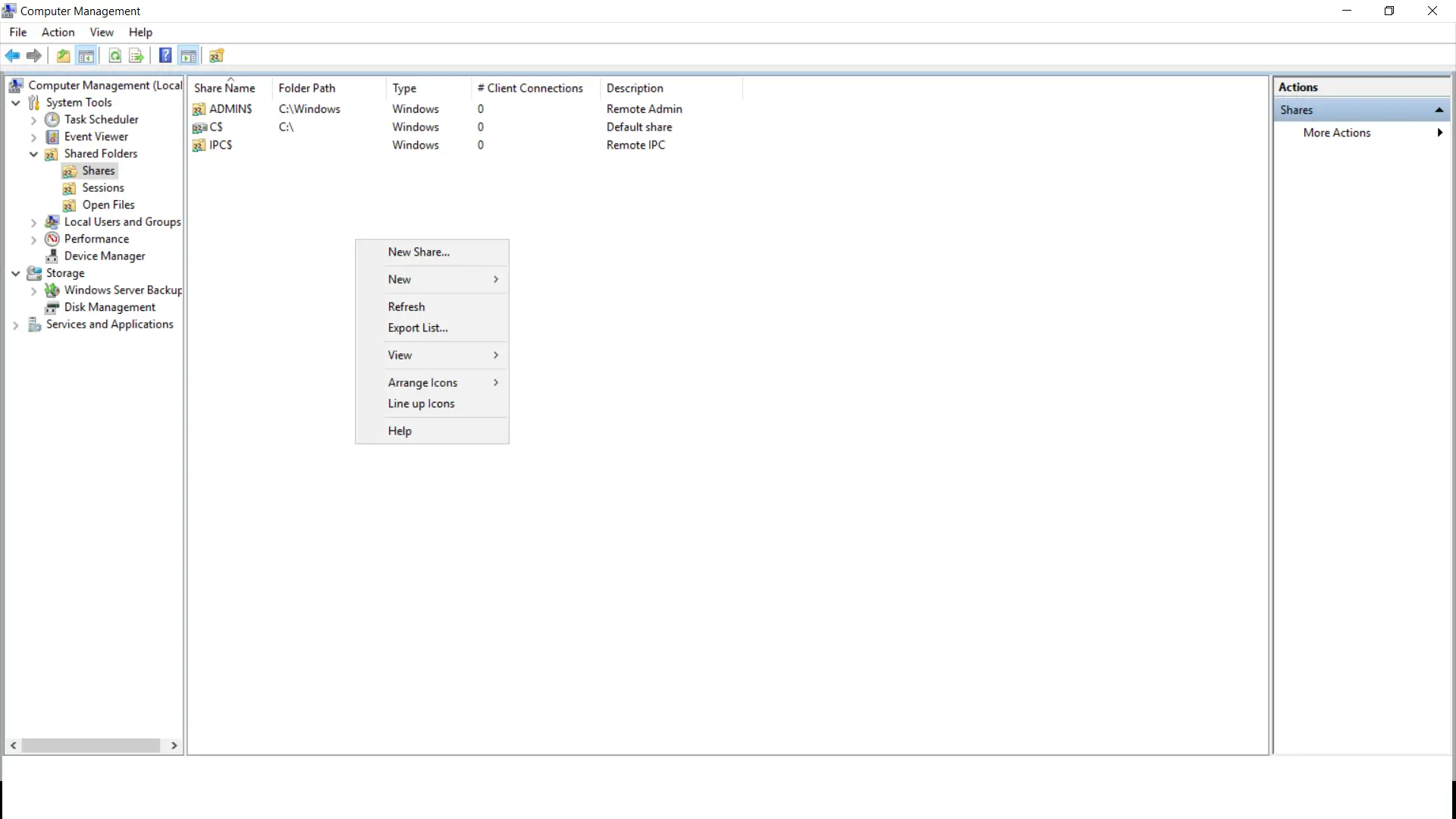The width and height of the screenshot is (1456, 819).
Task: Click the Device Manager icon
Action: tap(52, 256)
